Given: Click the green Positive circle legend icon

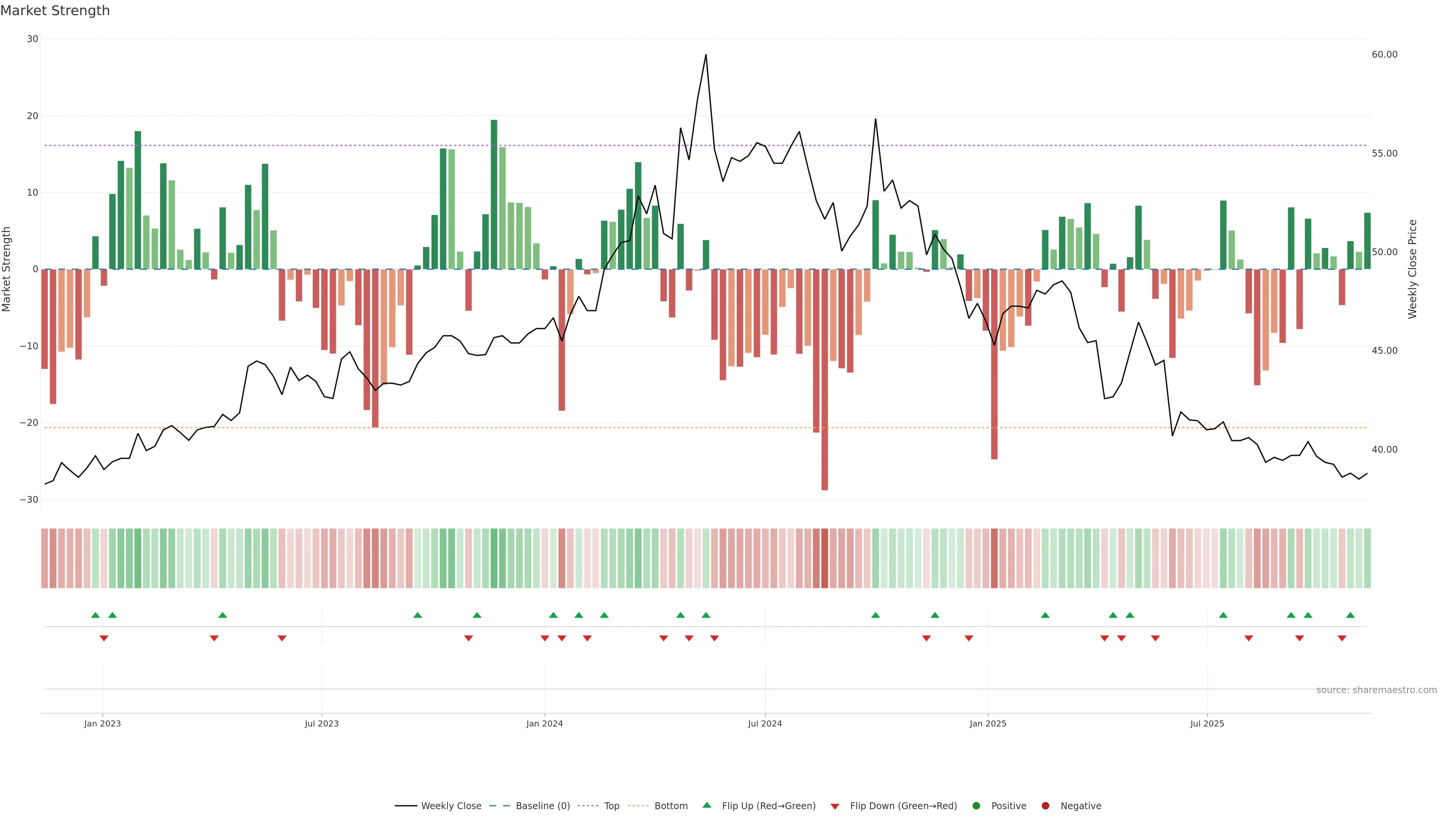Looking at the screenshot, I should pyautogui.click(x=976, y=806).
